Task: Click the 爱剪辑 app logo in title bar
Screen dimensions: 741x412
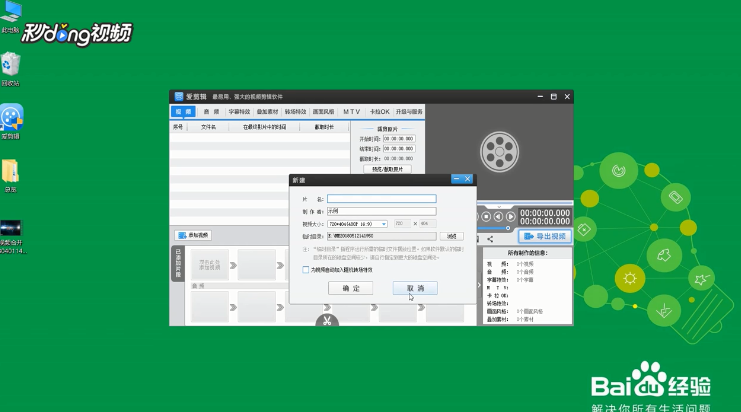Action: click(179, 96)
